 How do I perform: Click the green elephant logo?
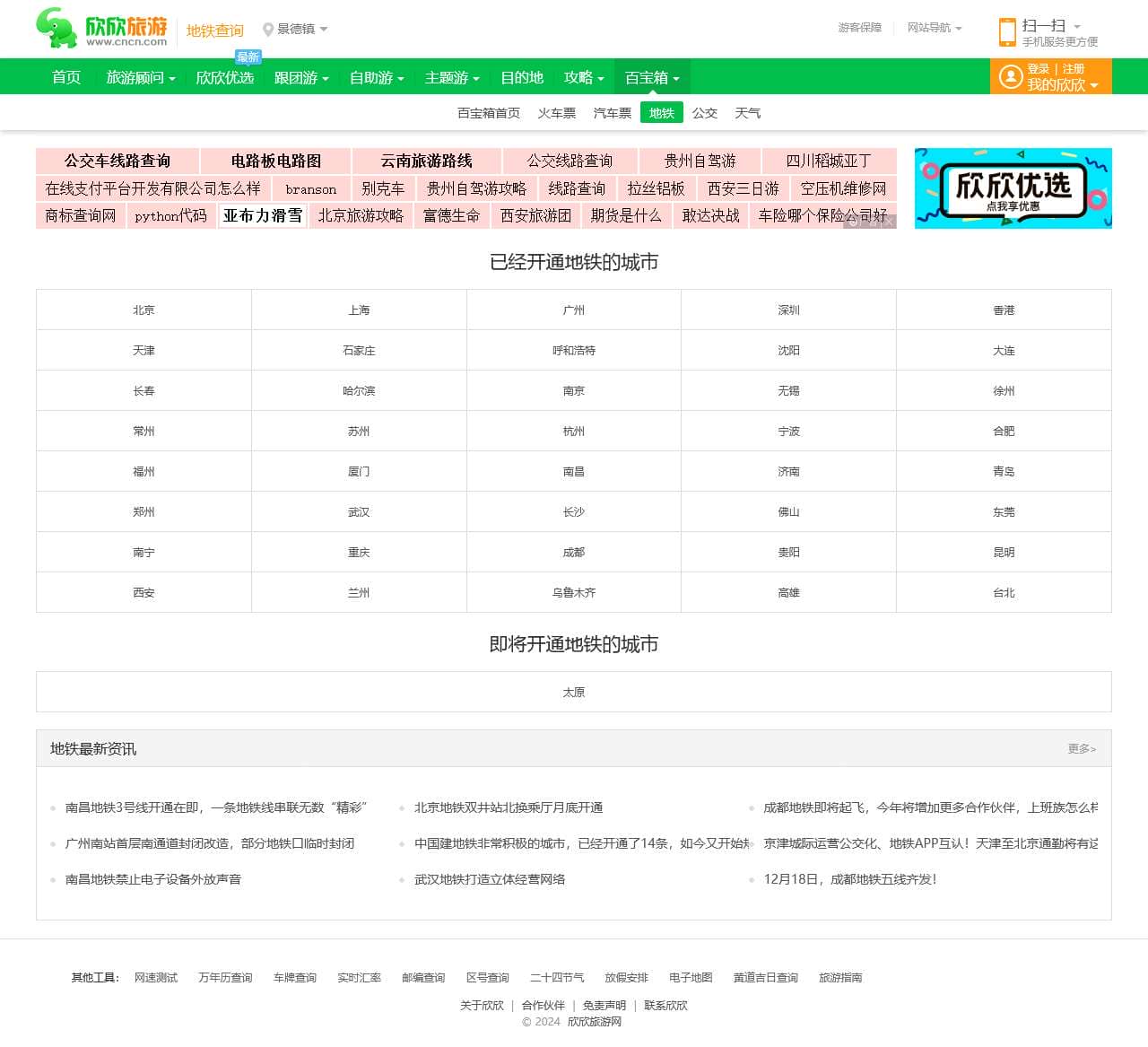[x=57, y=29]
